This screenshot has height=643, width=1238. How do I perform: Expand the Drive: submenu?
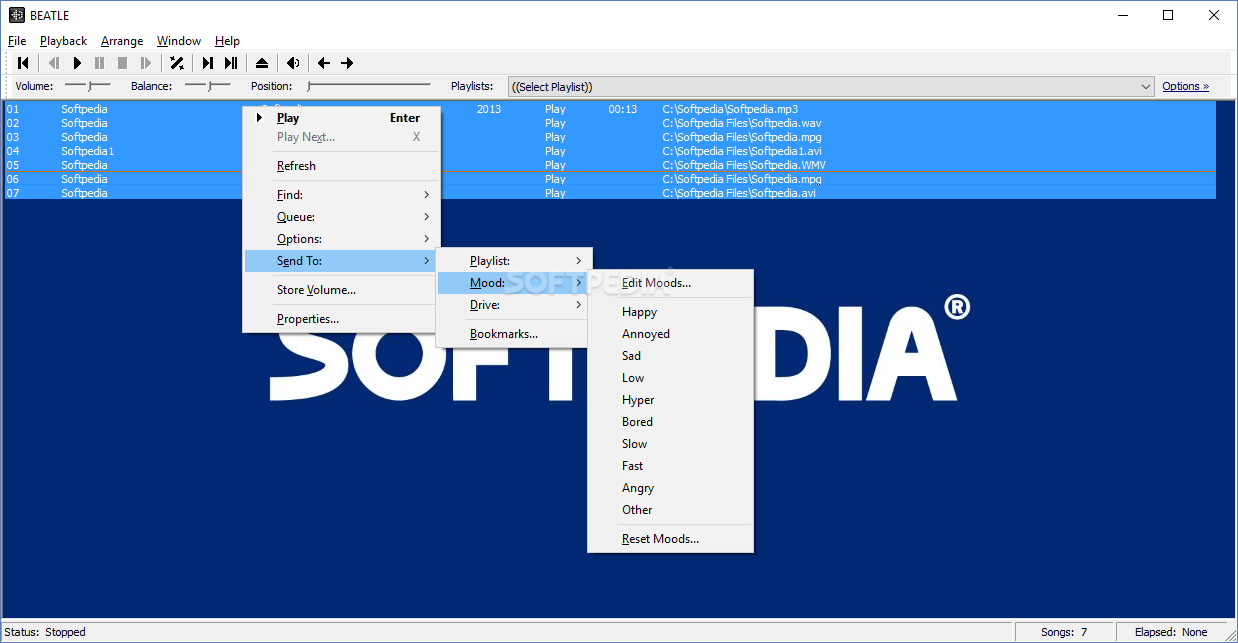[514, 305]
